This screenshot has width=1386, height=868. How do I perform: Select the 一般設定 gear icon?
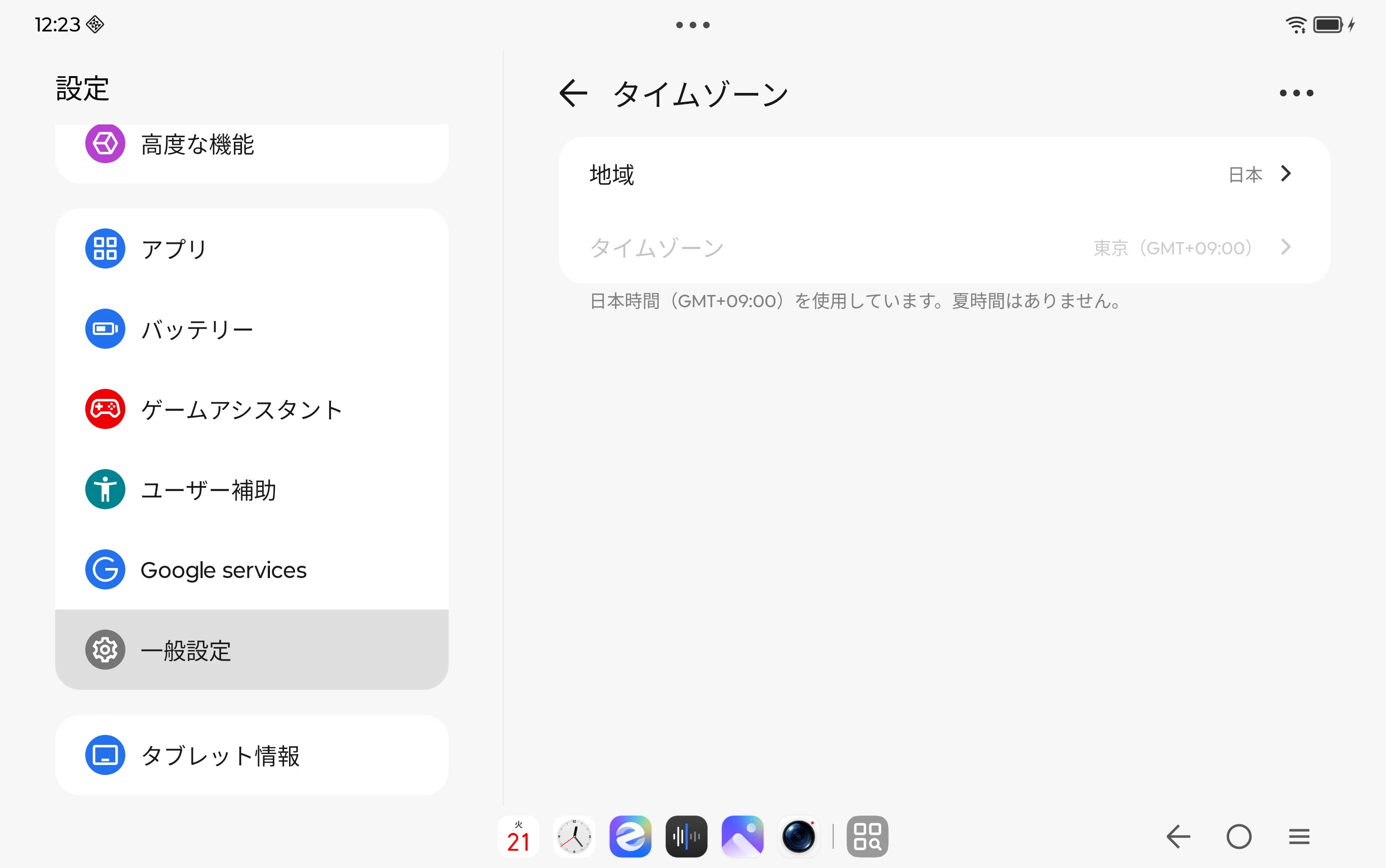click(105, 650)
